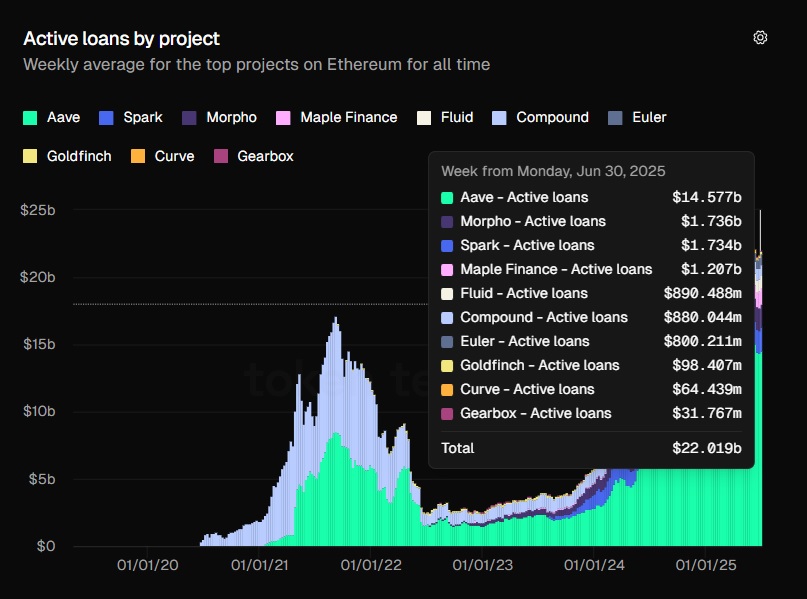807x599 pixels.
Task: Click the '01/01/21' x-axis date label
Action: click(x=259, y=565)
